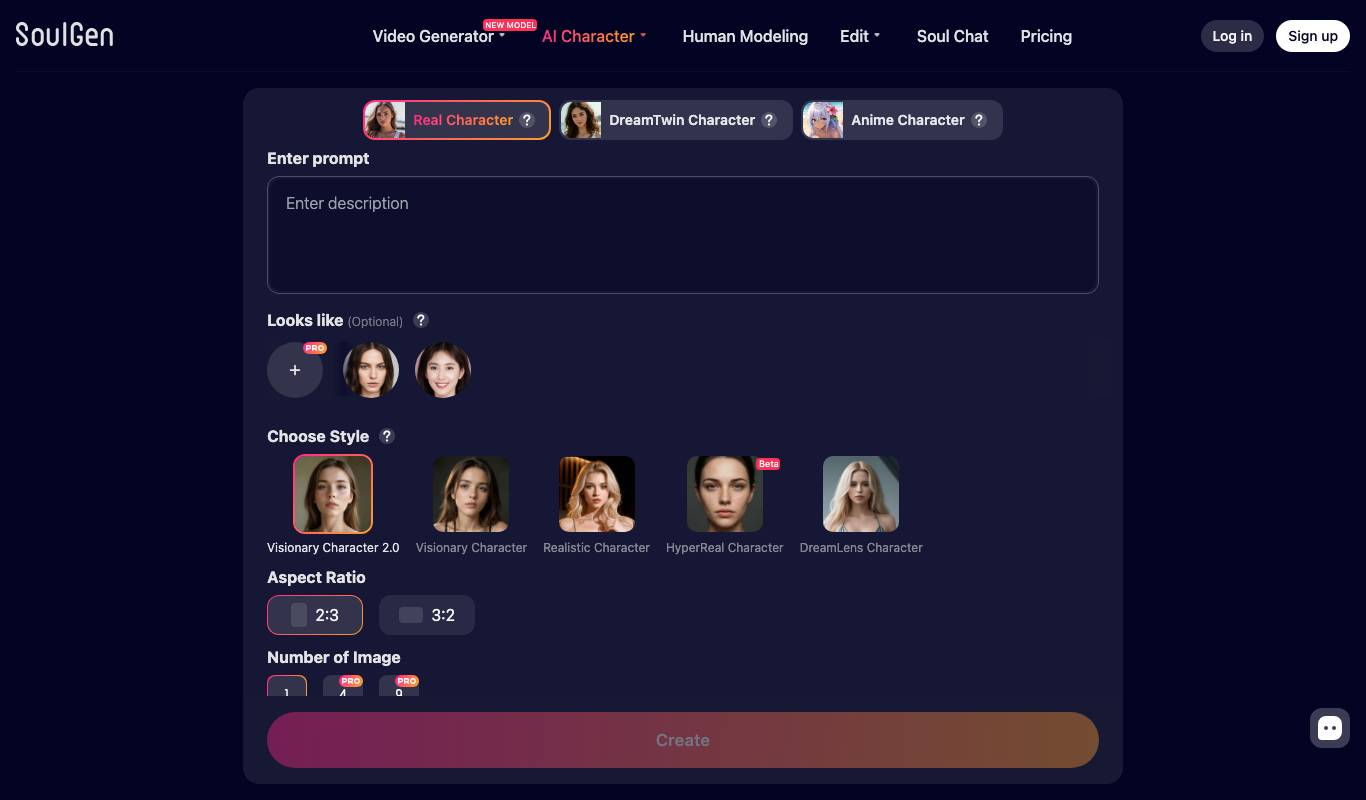Image resolution: width=1366 pixels, height=800 pixels.
Task: Go to the Pricing page
Action: 1046,36
